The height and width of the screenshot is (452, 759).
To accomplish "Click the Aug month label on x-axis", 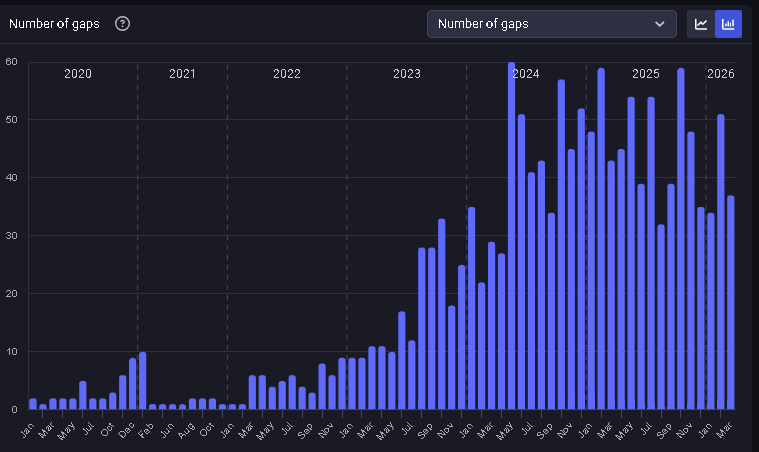I will click(187, 429).
